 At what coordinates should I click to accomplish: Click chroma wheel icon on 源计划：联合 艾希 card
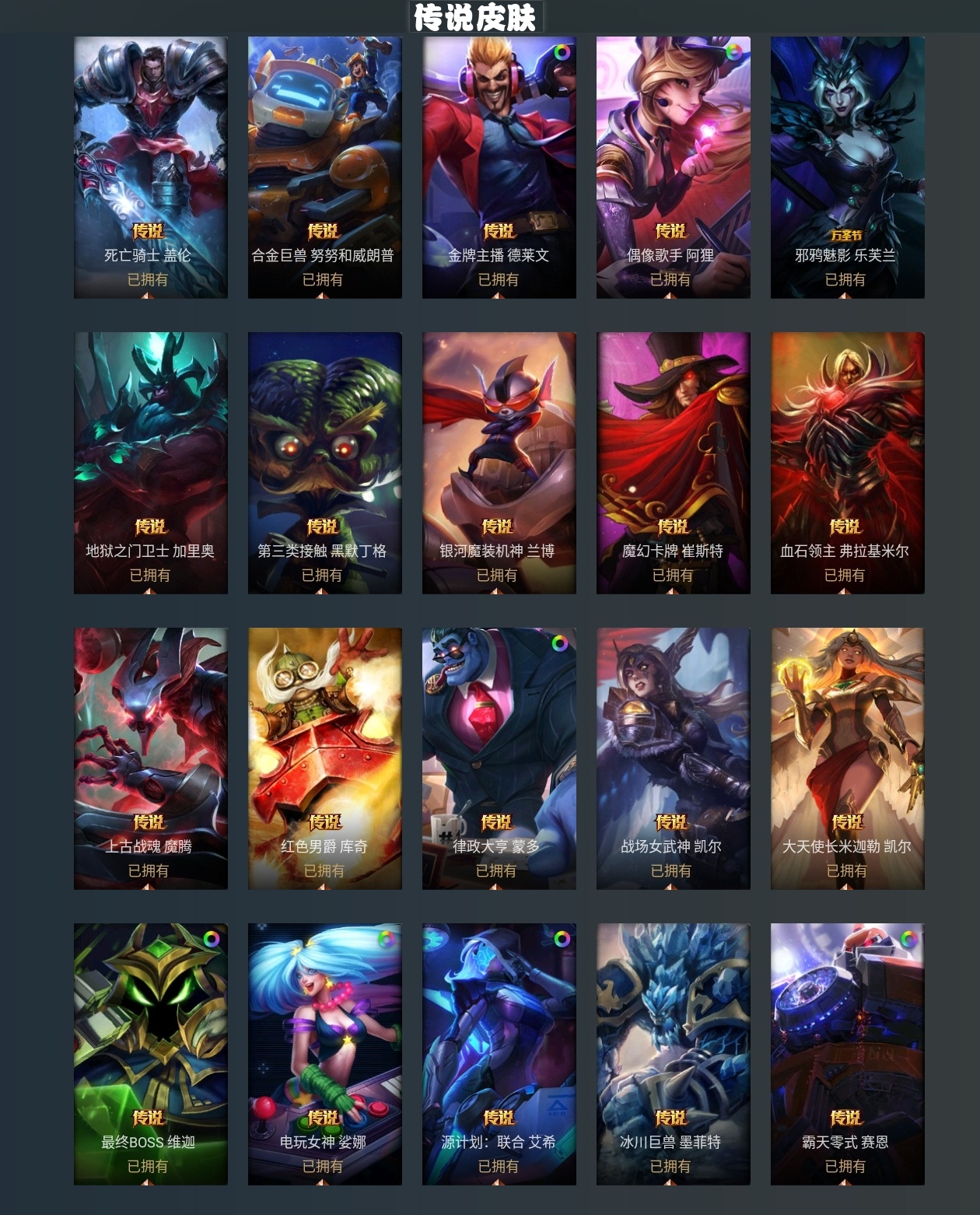[x=562, y=939]
